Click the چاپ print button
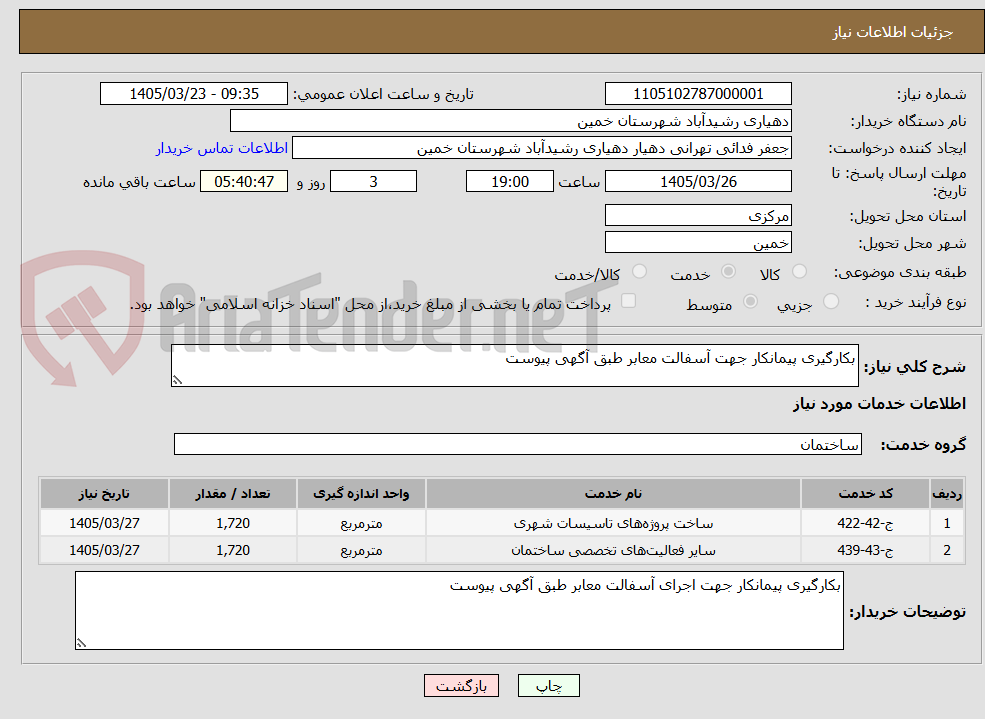 [x=548, y=686]
